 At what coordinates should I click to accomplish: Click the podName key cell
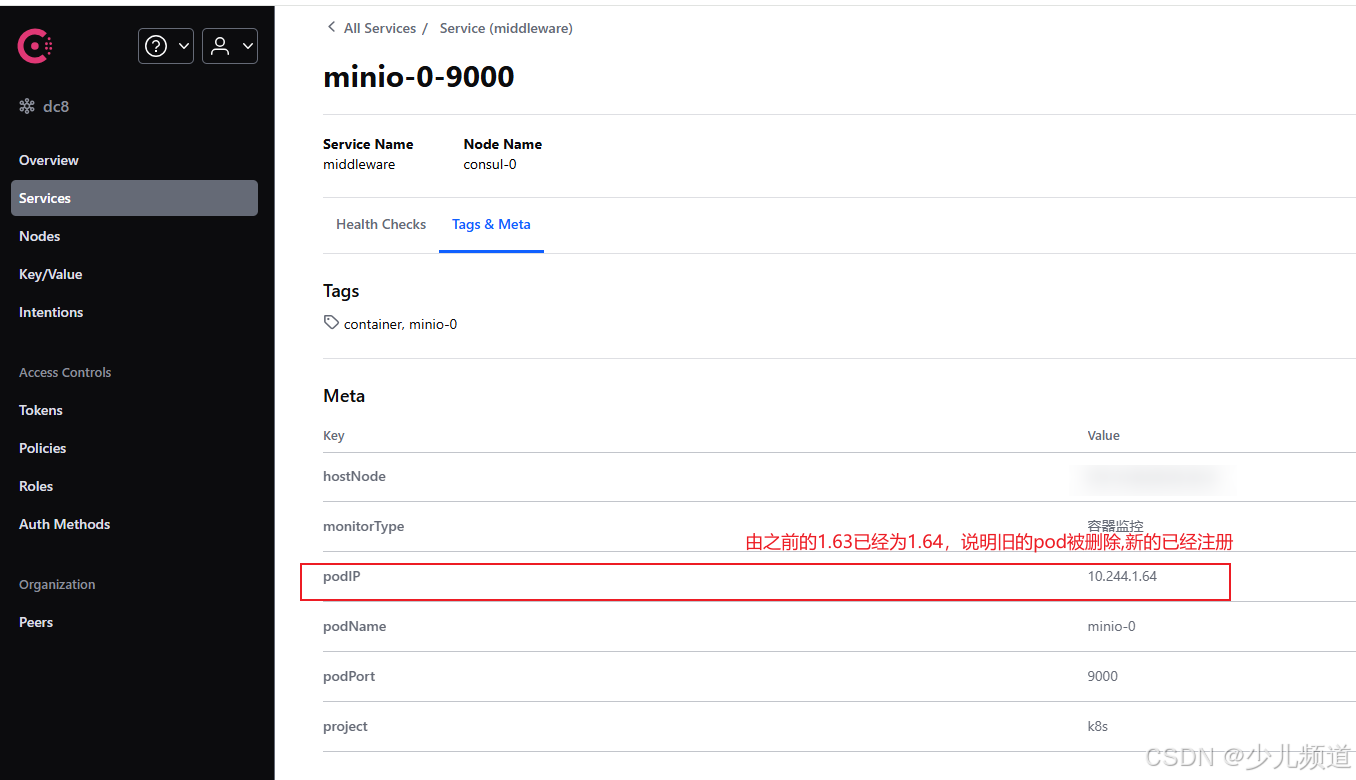coord(354,626)
